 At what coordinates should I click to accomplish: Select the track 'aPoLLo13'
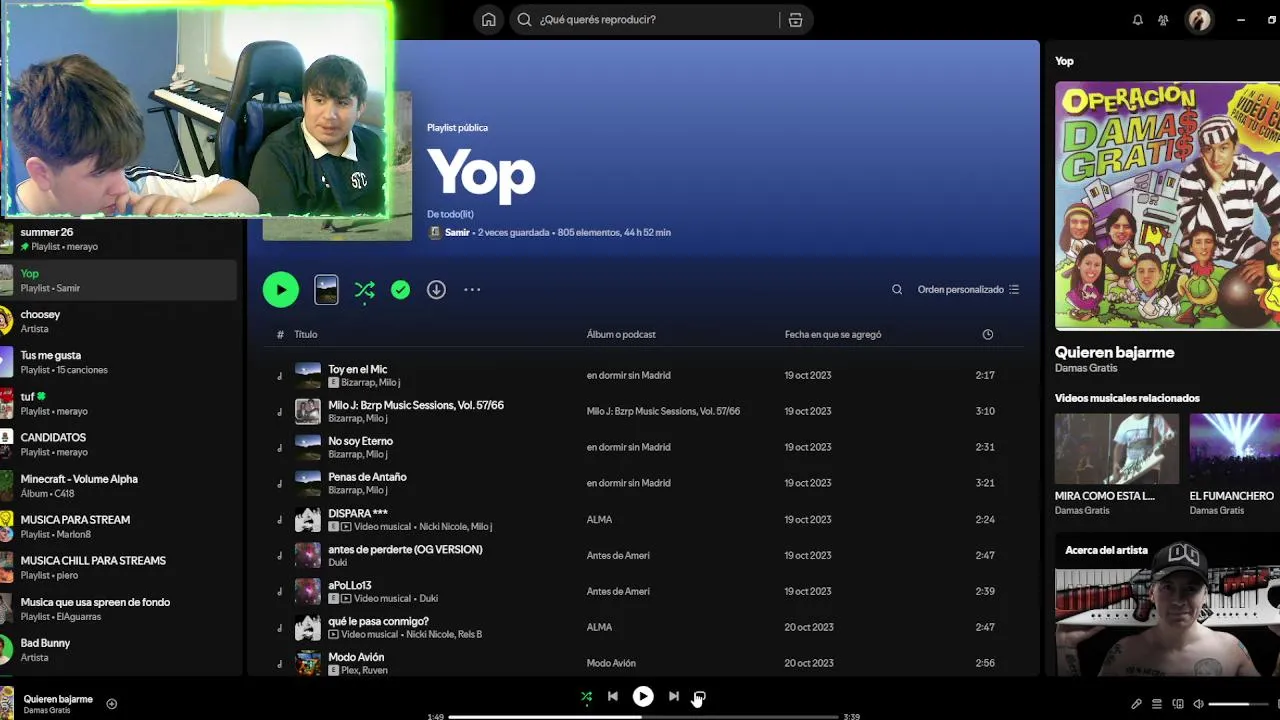point(350,586)
